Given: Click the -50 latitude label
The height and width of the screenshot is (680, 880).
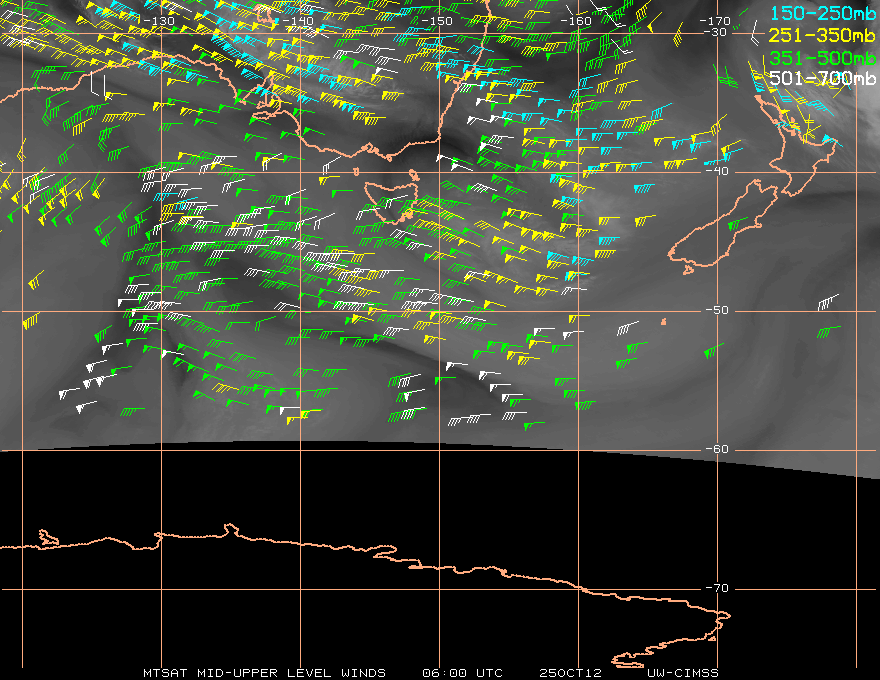Looking at the screenshot, I should point(717,310).
